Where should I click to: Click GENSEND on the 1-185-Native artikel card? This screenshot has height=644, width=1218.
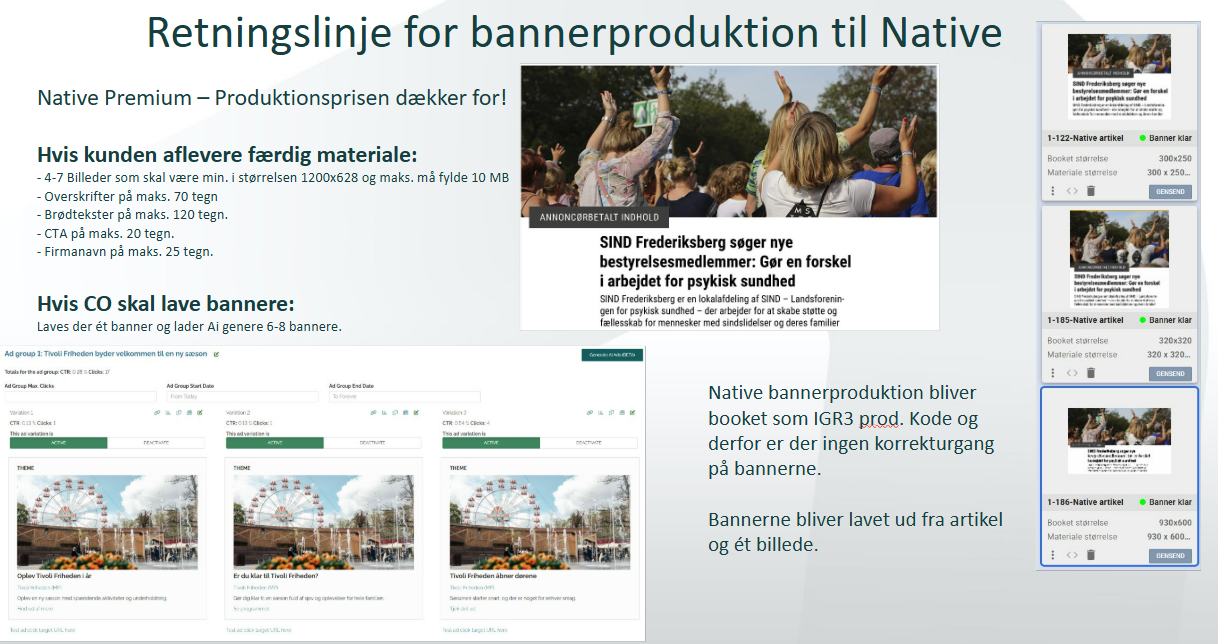pyautogui.click(x=1170, y=373)
